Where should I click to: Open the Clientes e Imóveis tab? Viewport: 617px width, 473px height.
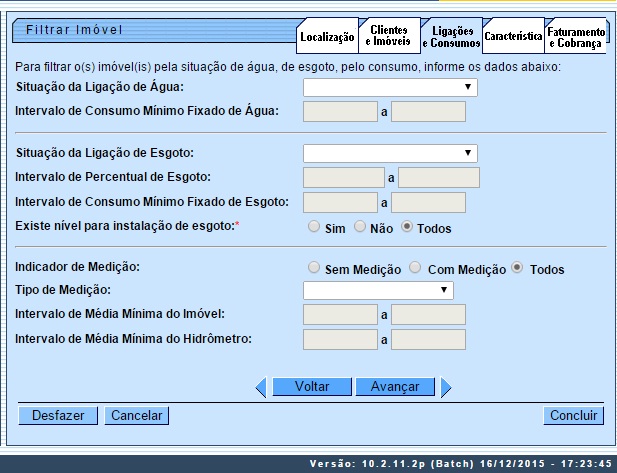pyautogui.click(x=388, y=36)
